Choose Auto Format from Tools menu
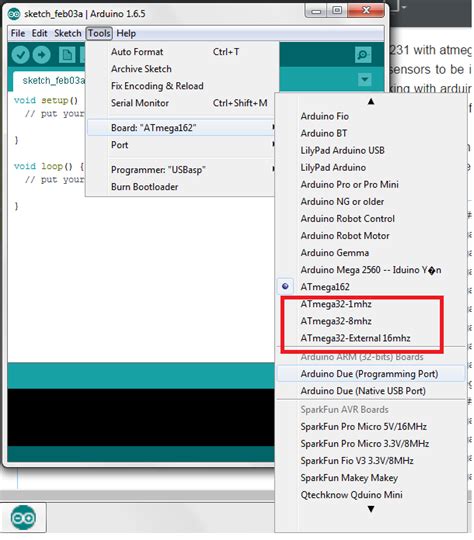The height and width of the screenshot is (540, 474). pos(181,52)
